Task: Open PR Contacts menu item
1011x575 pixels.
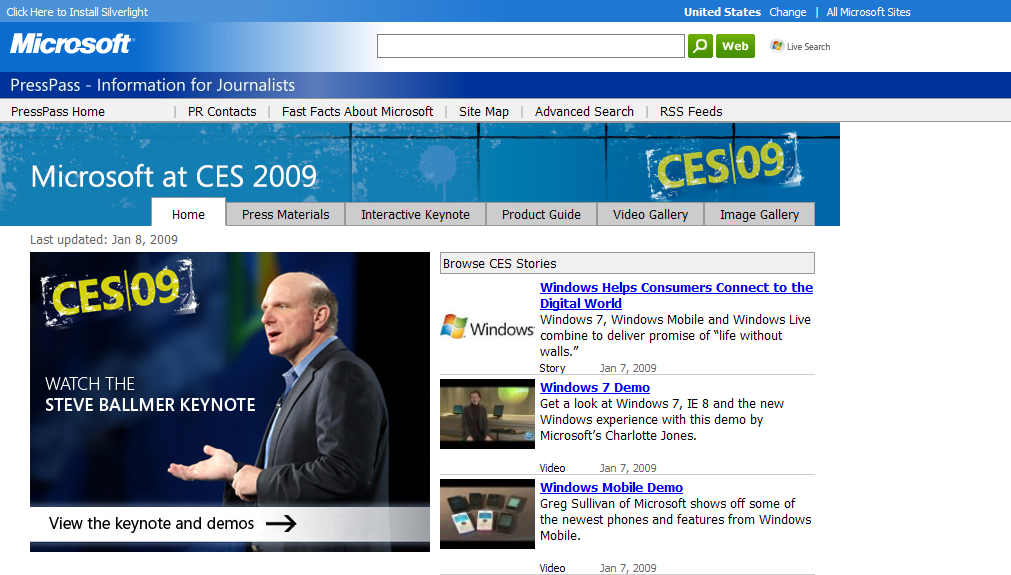Action: [222, 112]
